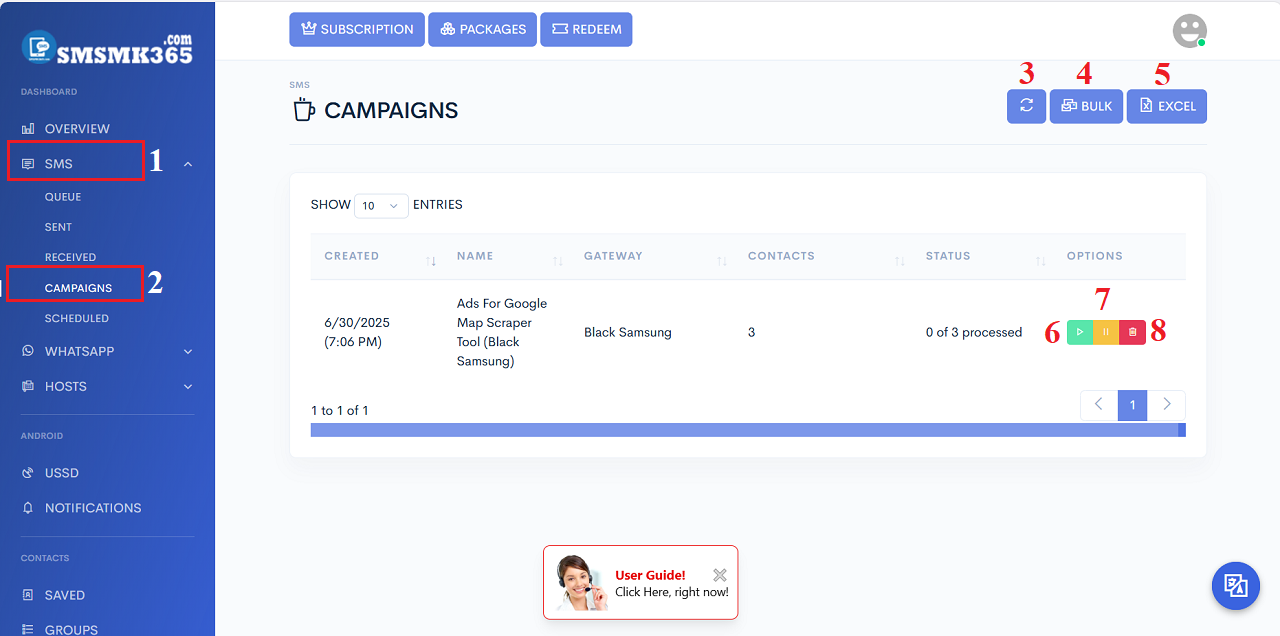Open the Subscription button
This screenshot has height=636, width=1280.
coord(357,29)
